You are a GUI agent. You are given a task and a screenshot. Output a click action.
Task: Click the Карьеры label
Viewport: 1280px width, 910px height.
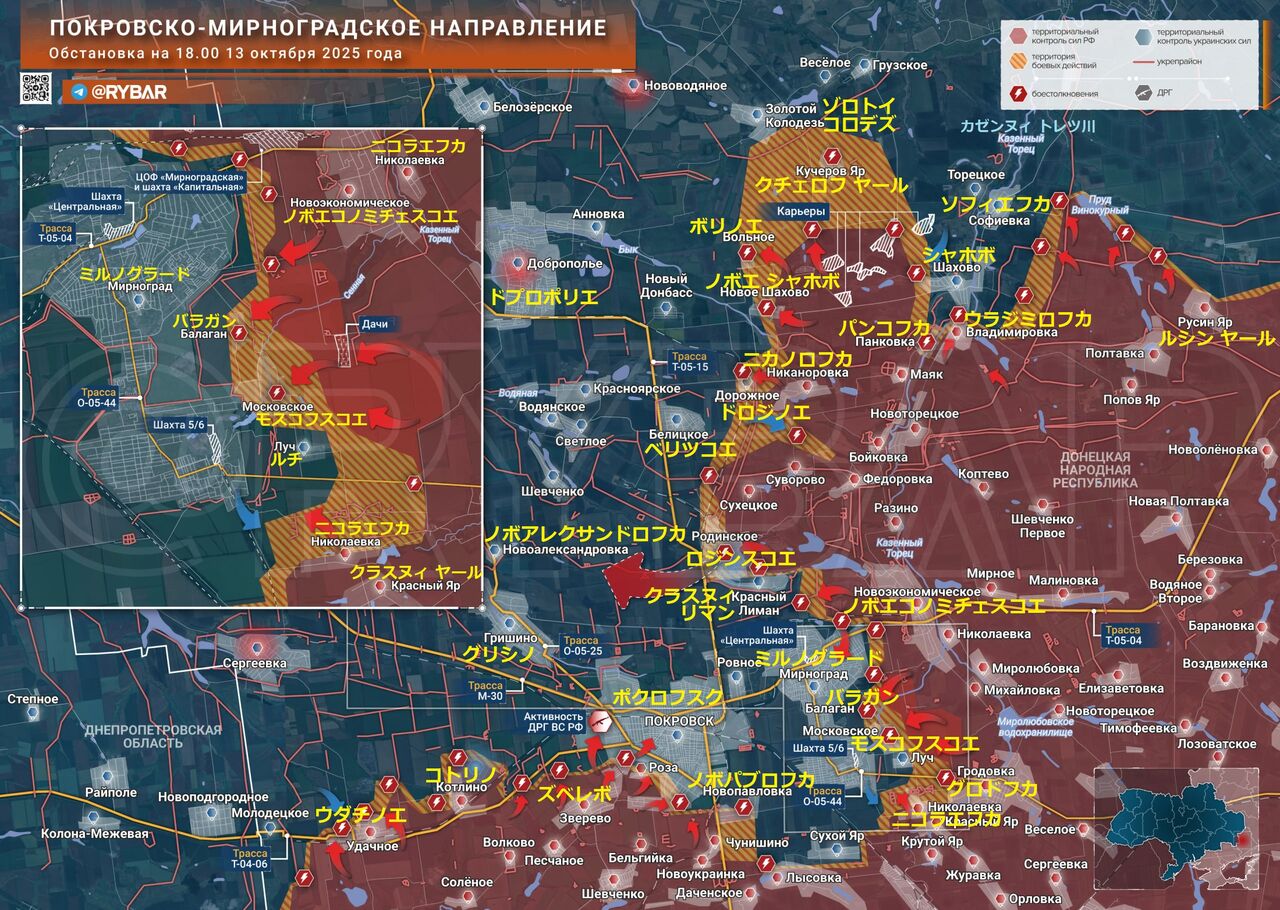[800, 211]
